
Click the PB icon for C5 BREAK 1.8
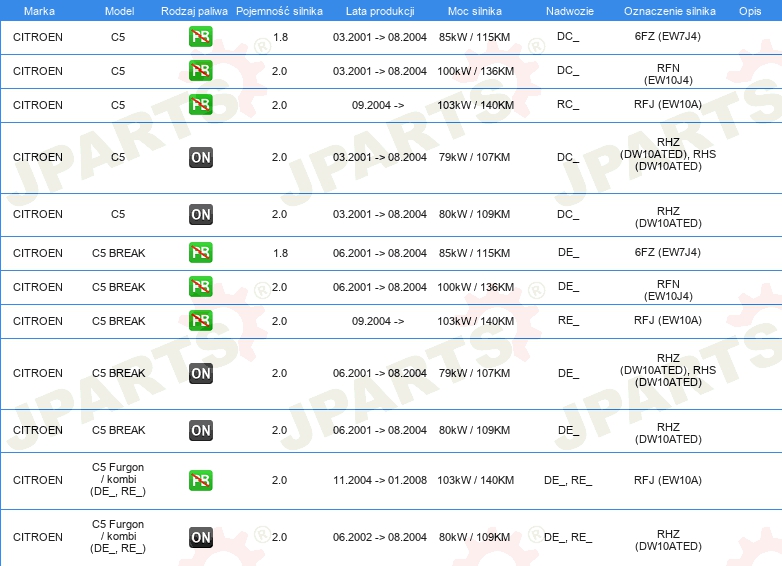[200, 253]
